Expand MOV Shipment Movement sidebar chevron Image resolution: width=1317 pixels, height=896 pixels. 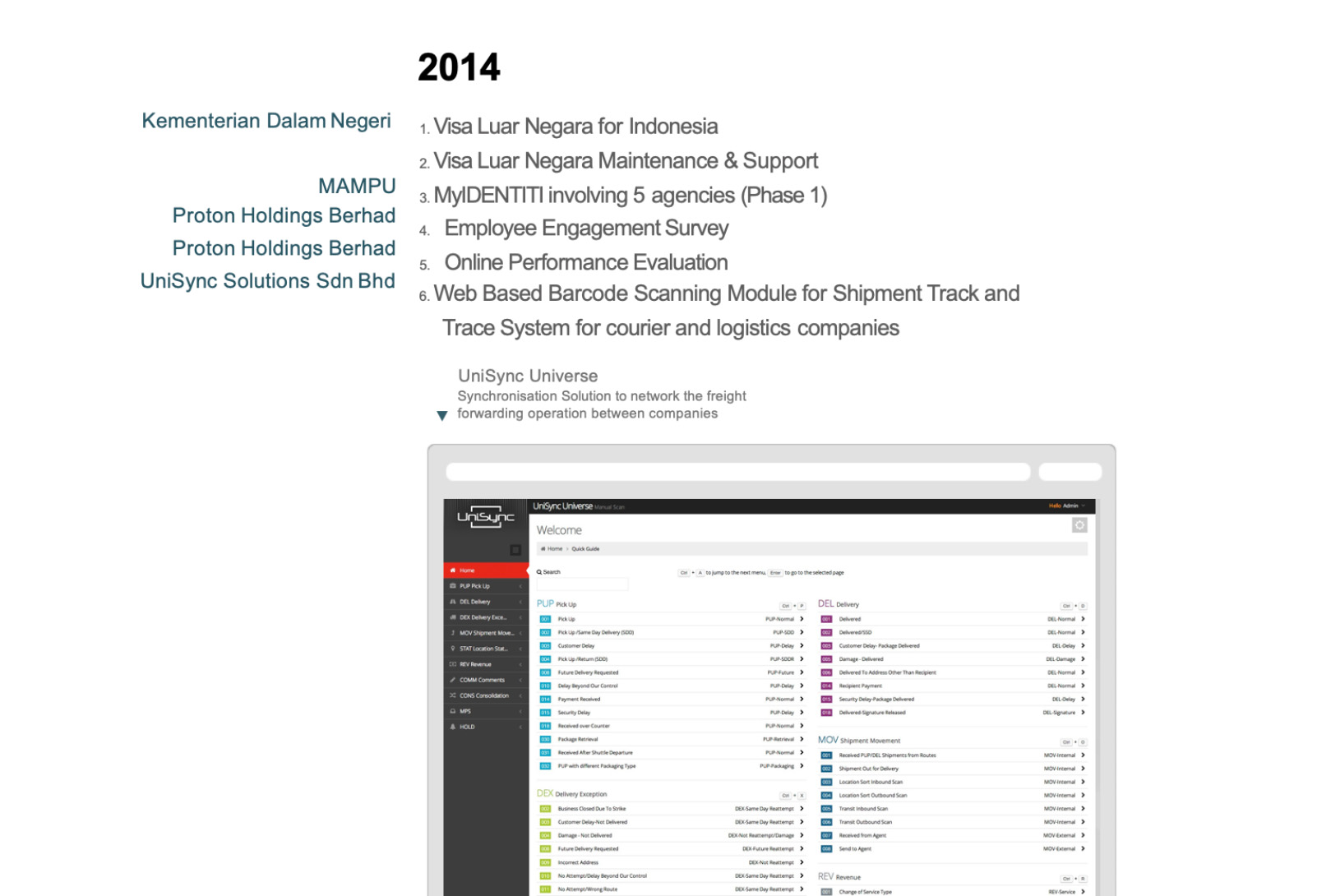tap(520, 633)
